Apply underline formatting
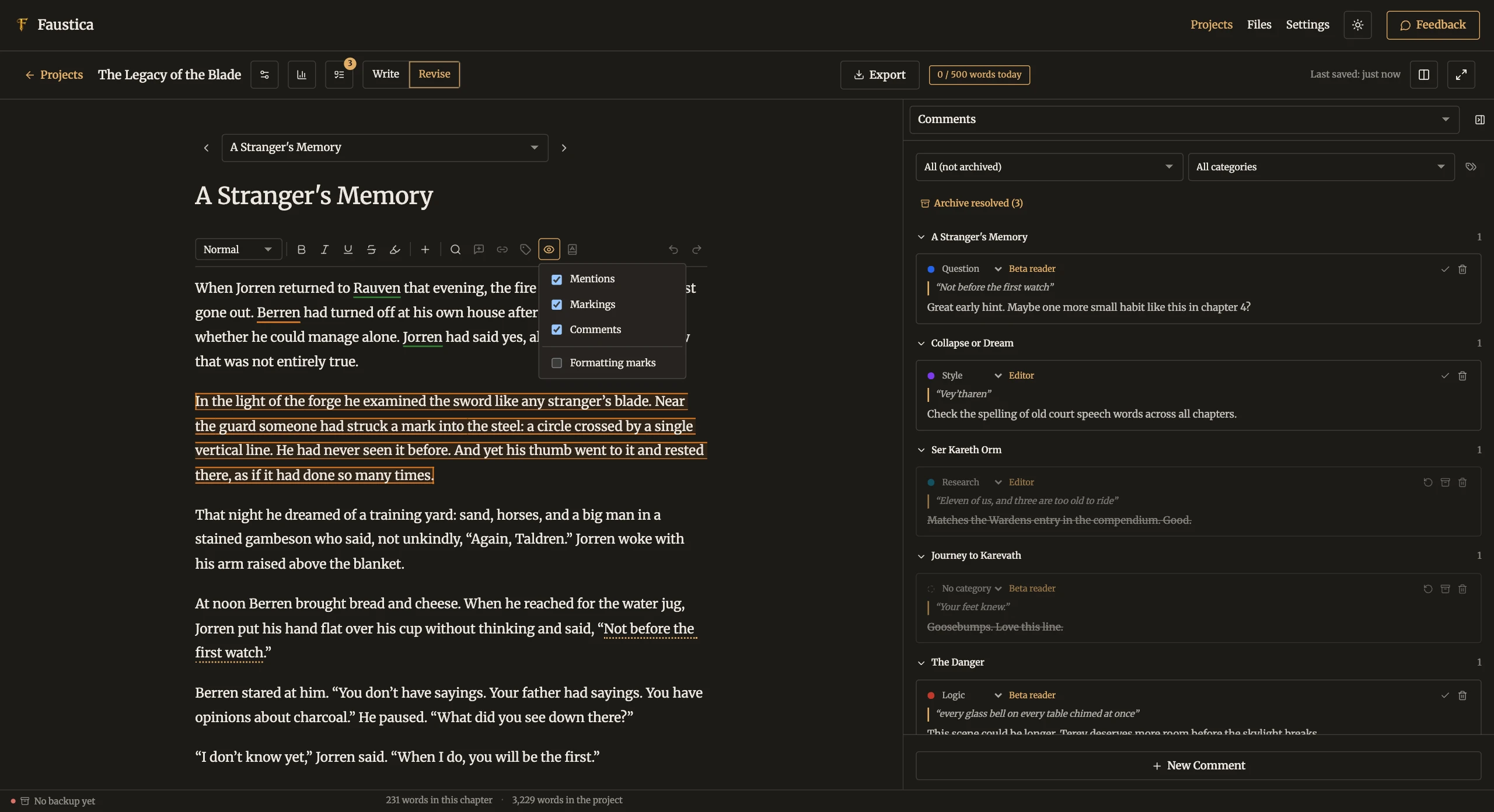Image resolution: width=1494 pixels, height=812 pixels. (348, 250)
